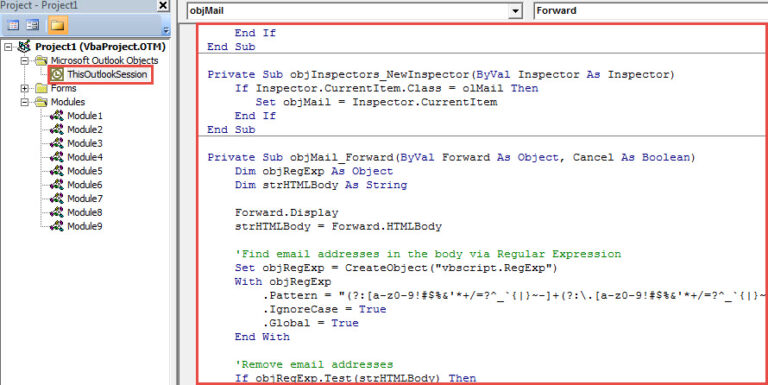Select Module6 in the project tree
The width and height of the screenshot is (768, 385).
[x=85, y=185]
